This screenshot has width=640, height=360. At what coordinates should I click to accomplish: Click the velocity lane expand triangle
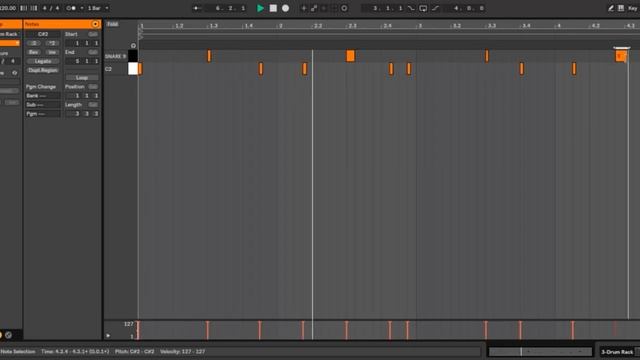pyautogui.click(x=108, y=336)
